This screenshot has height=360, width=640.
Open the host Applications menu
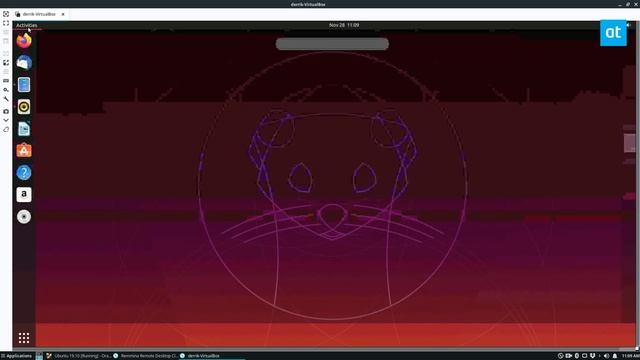[16, 356]
